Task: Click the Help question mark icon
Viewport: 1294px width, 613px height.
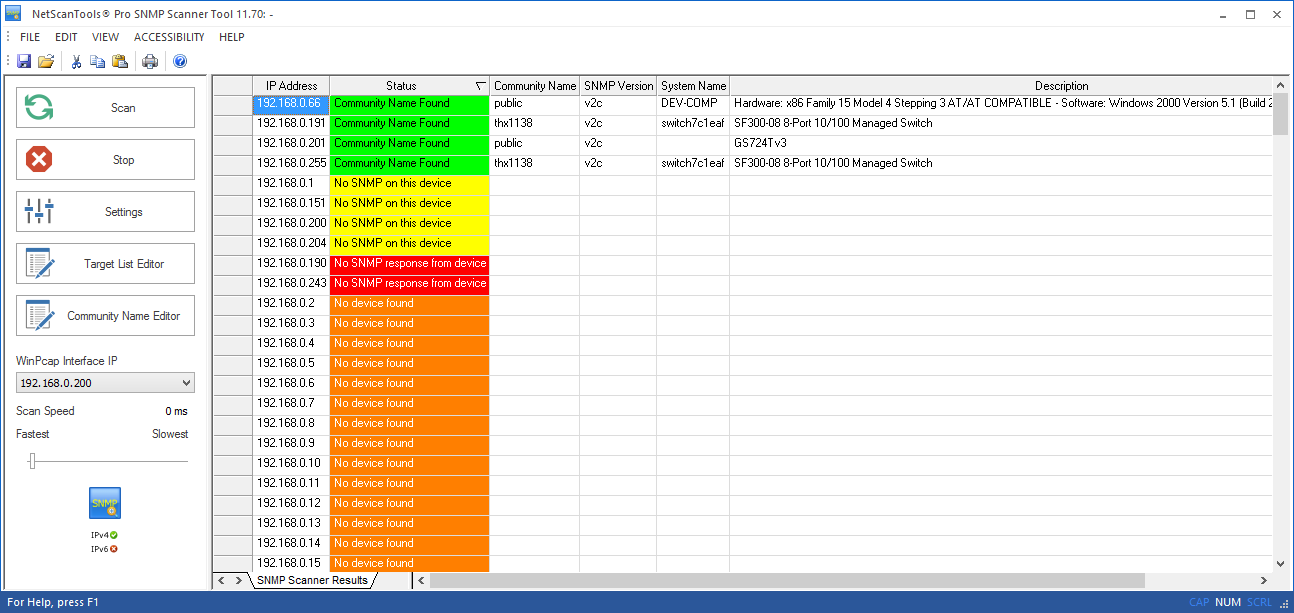Action: click(x=179, y=61)
